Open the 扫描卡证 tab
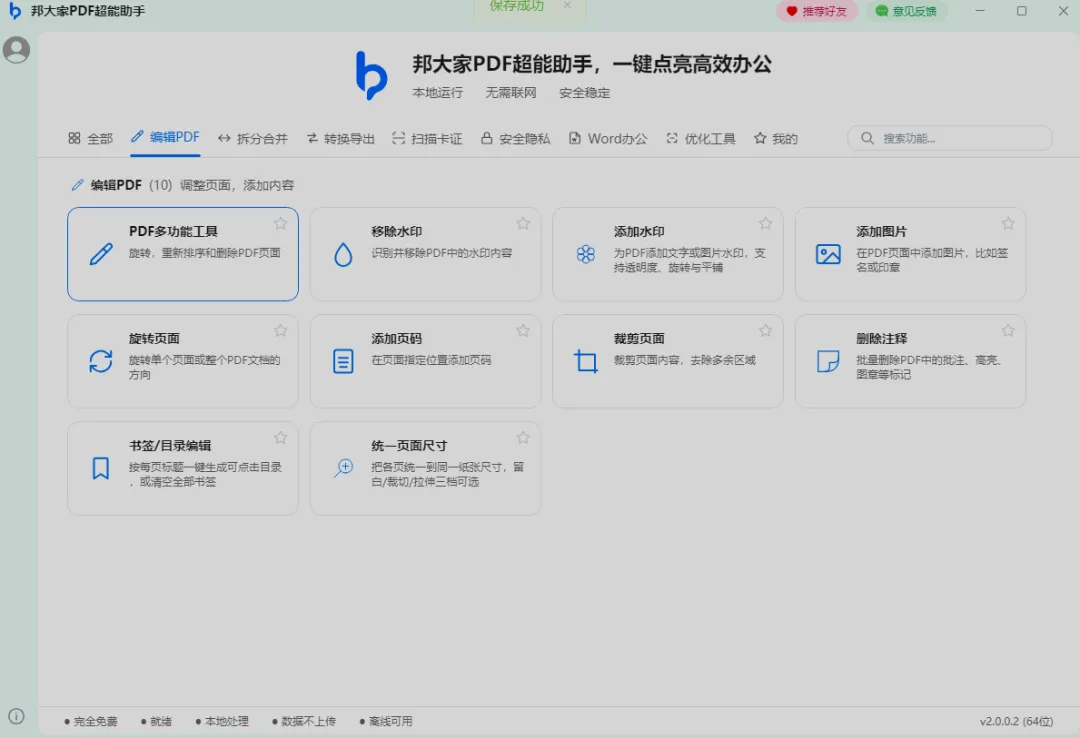Image resolution: width=1080 pixels, height=738 pixels. click(427, 139)
